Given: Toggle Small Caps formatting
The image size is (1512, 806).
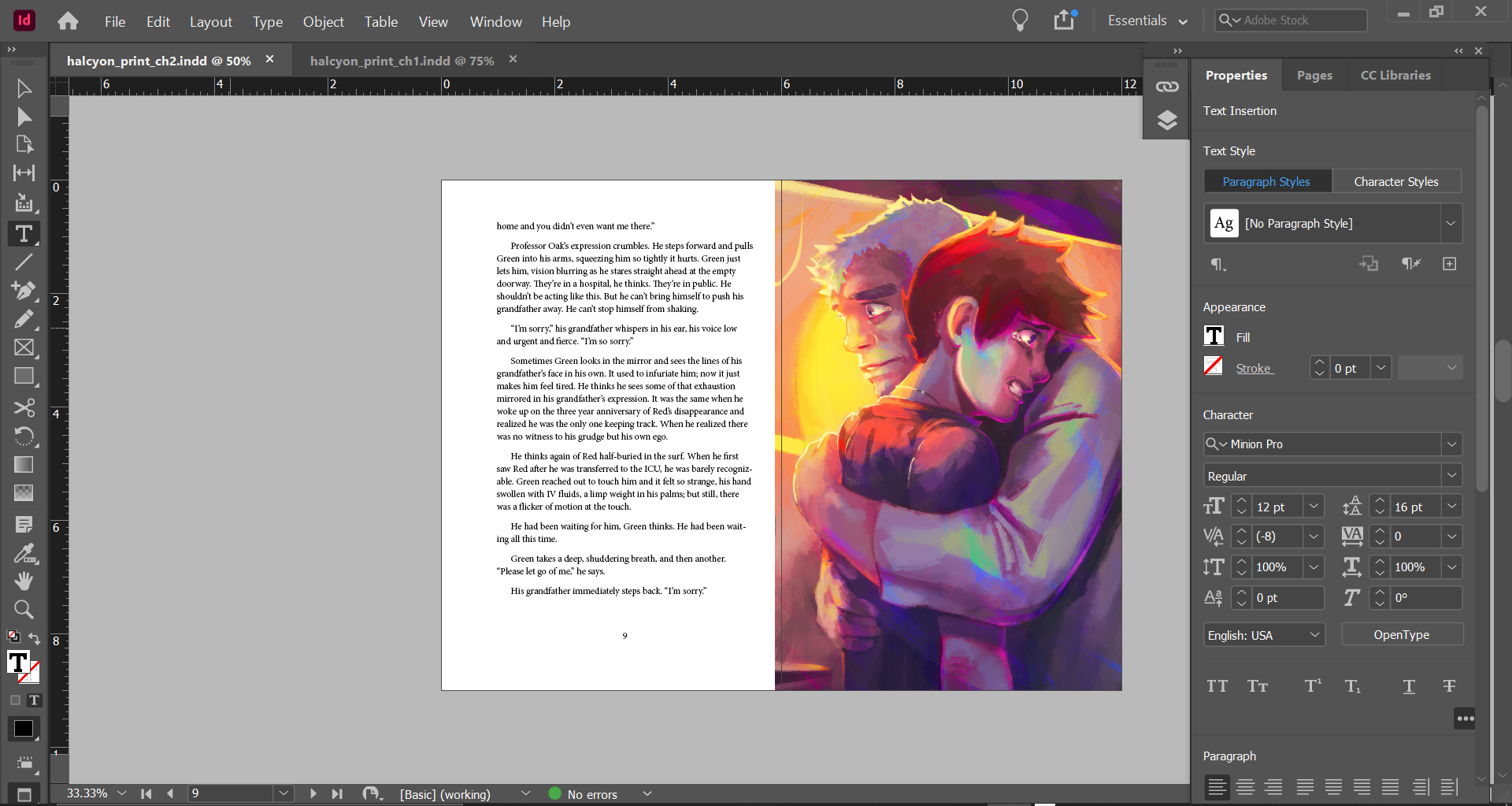Looking at the screenshot, I should [x=1258, y=686].
